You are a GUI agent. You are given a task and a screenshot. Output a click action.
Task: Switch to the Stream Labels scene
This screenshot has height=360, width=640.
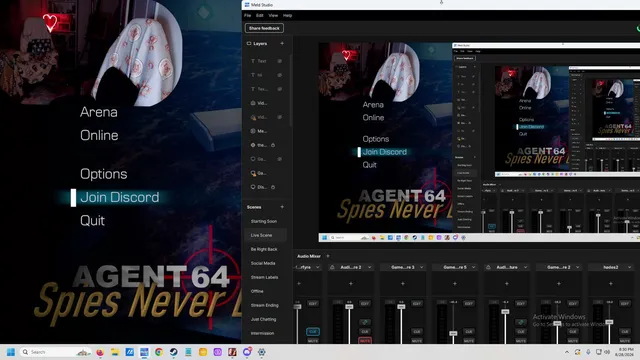[264, 277]
